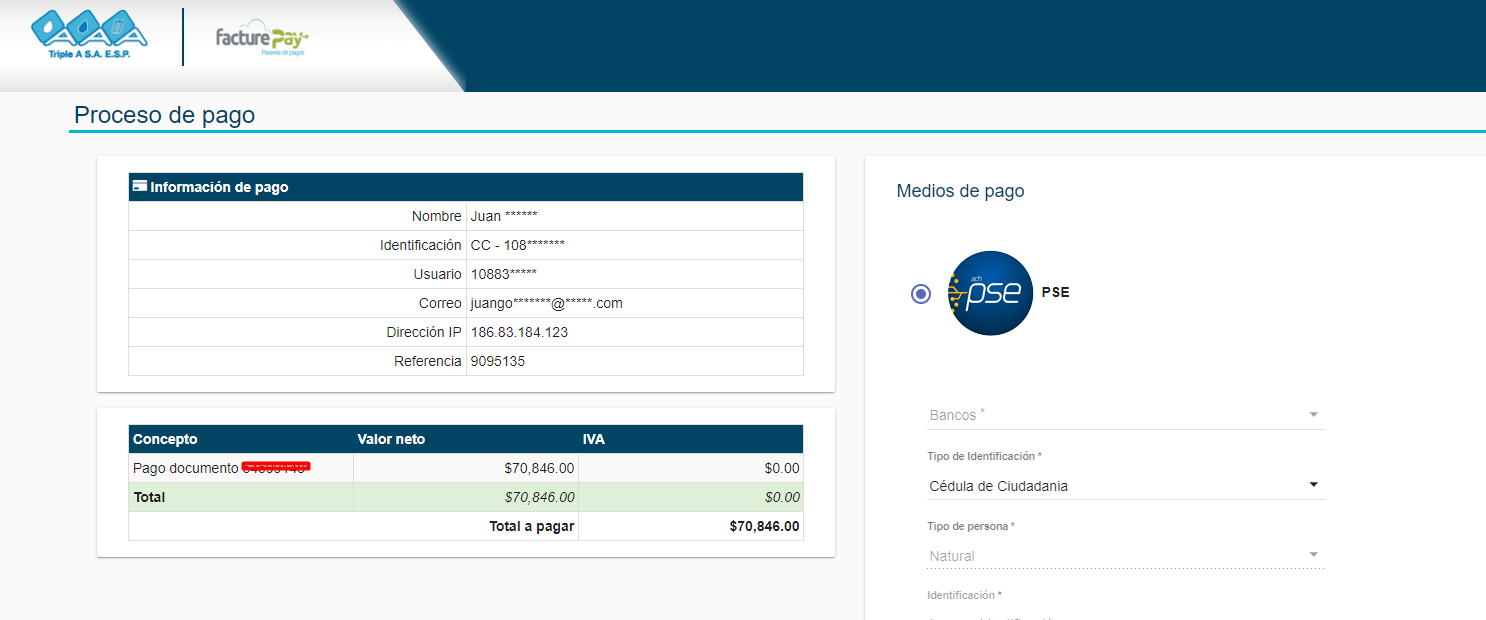
Task: Click the Medios de pago heading
Action: pyautogui.click(x=960, y=190)
